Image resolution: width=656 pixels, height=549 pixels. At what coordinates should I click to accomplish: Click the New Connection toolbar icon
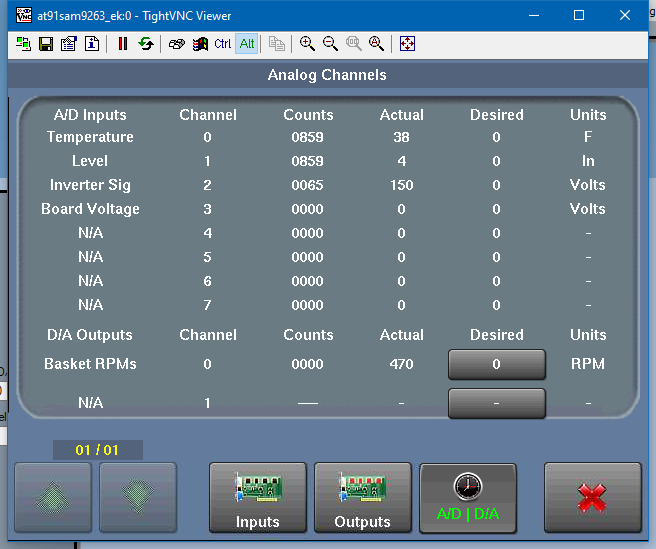pyautogui.click(x=24, y=44)
